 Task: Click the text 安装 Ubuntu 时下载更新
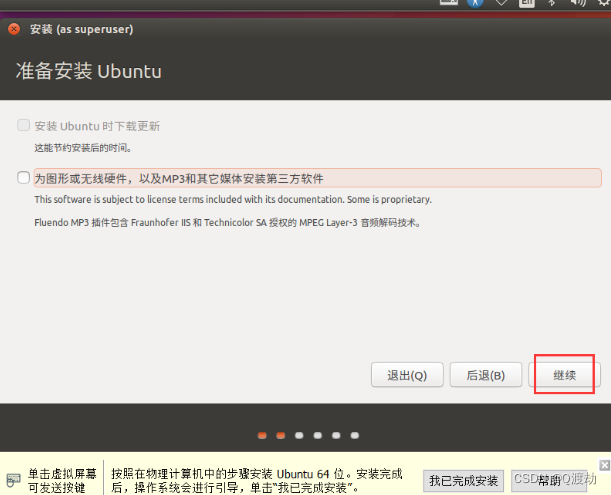point(97,126)
